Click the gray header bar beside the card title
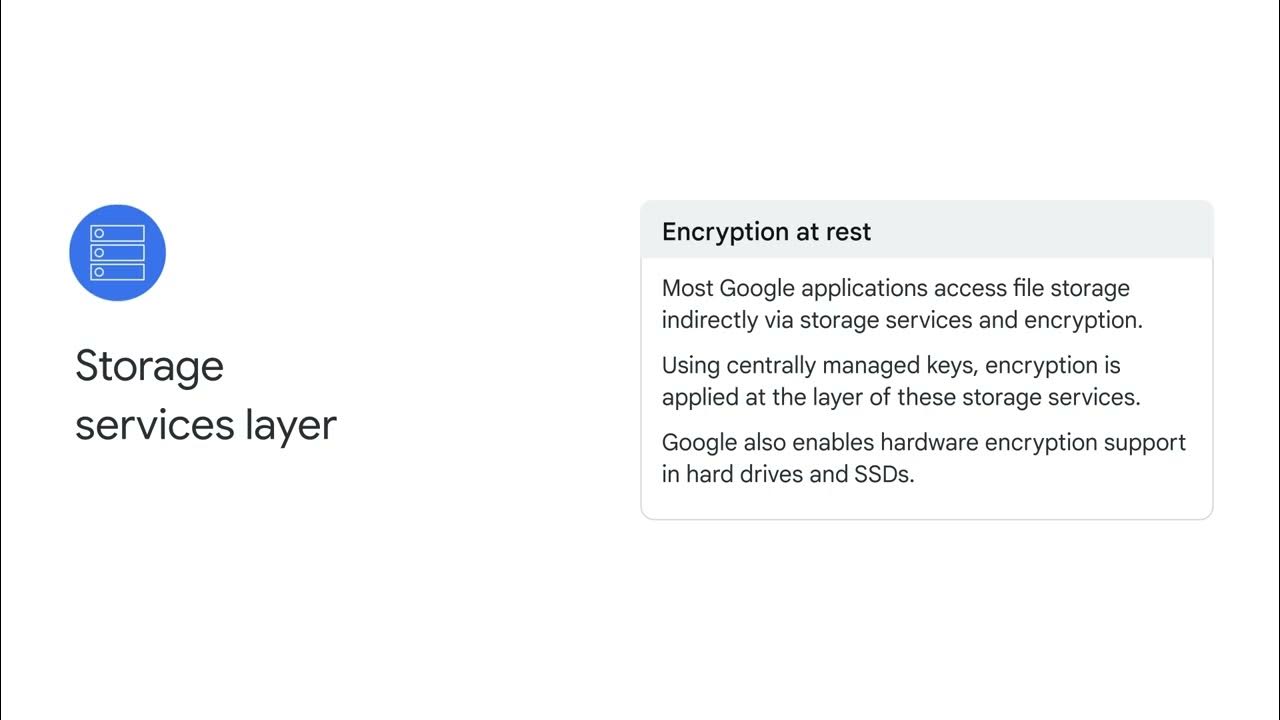 [1040, 231]
